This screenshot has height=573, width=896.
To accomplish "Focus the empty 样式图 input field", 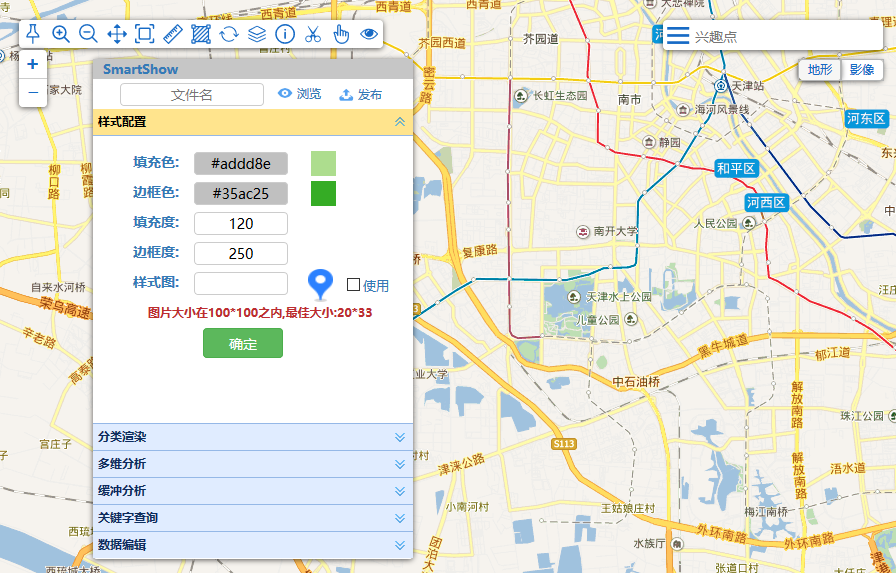I will coord(241,283).
